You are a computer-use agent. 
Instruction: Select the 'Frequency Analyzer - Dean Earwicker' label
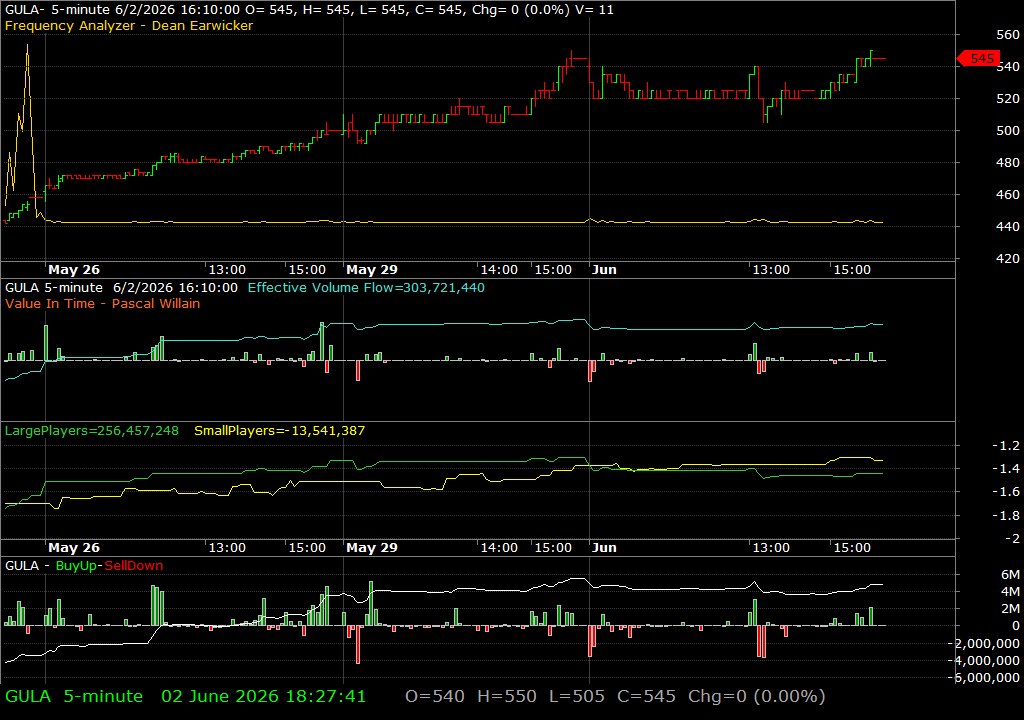129,25
